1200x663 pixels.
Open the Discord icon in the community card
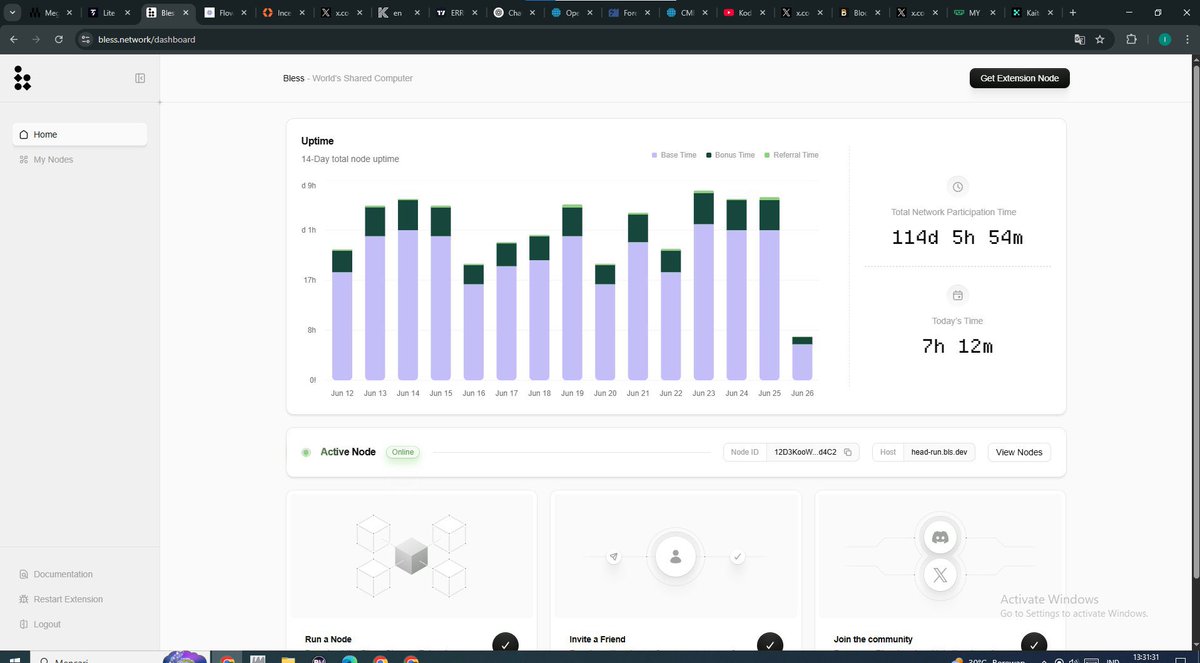[940, 538]
